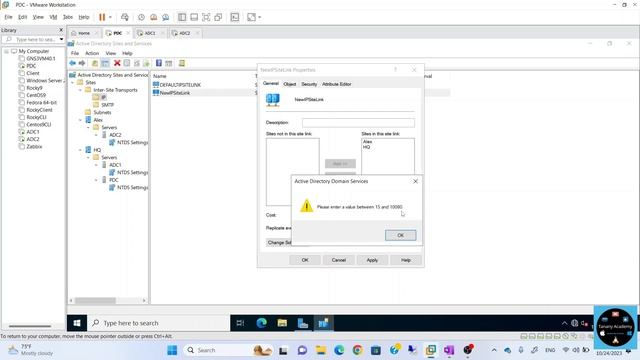Click the Help button in NewIPSiteLink Properties
The height and width of the screenshot is (360, 640).
405,260
